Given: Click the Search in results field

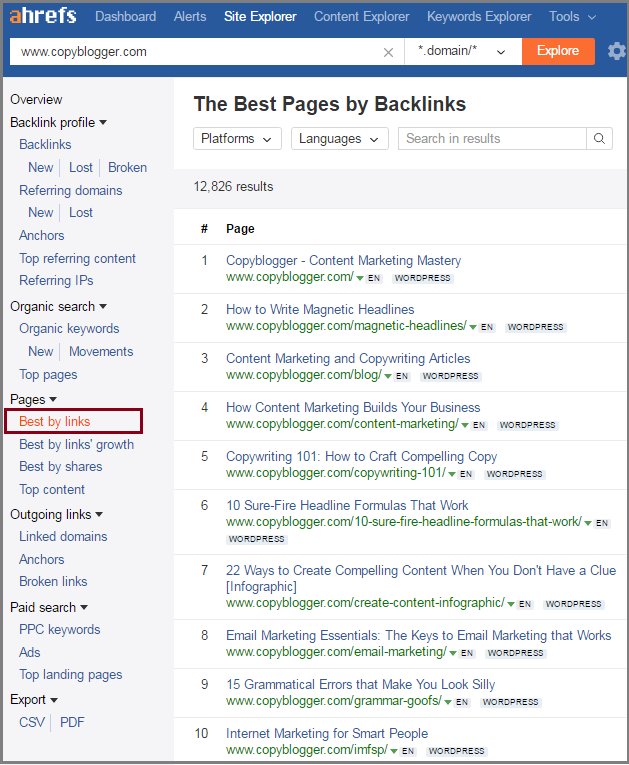Looking at the screenshot, I should pyautogui.click(x=493, y=139).
